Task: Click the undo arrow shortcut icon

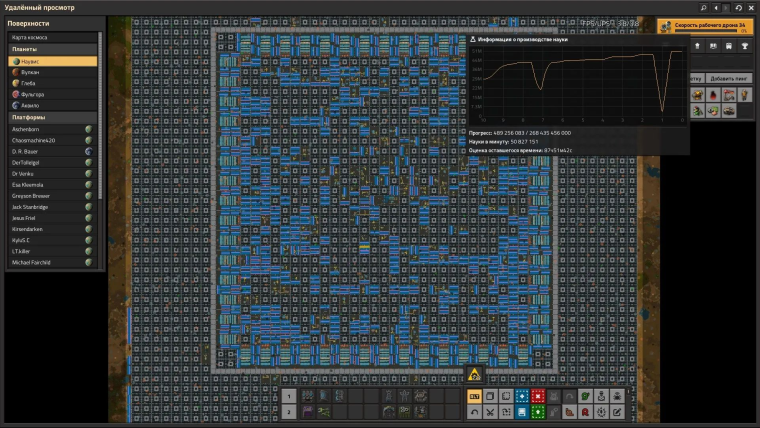Action: pyautogui.click(x=475, y=412)
